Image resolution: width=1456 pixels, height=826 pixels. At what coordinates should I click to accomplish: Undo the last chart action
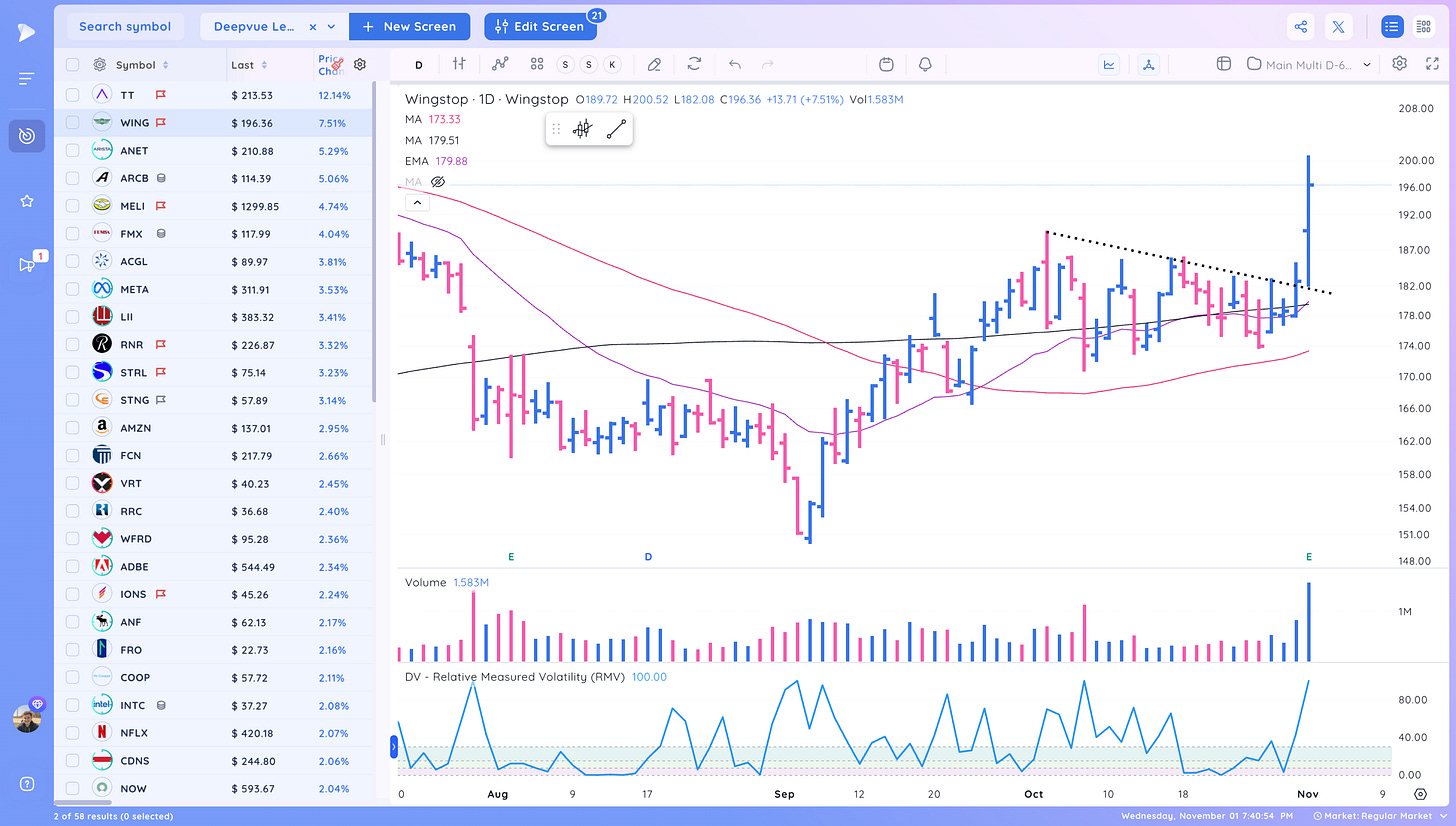pyautogui.click(x=735, y=64)
